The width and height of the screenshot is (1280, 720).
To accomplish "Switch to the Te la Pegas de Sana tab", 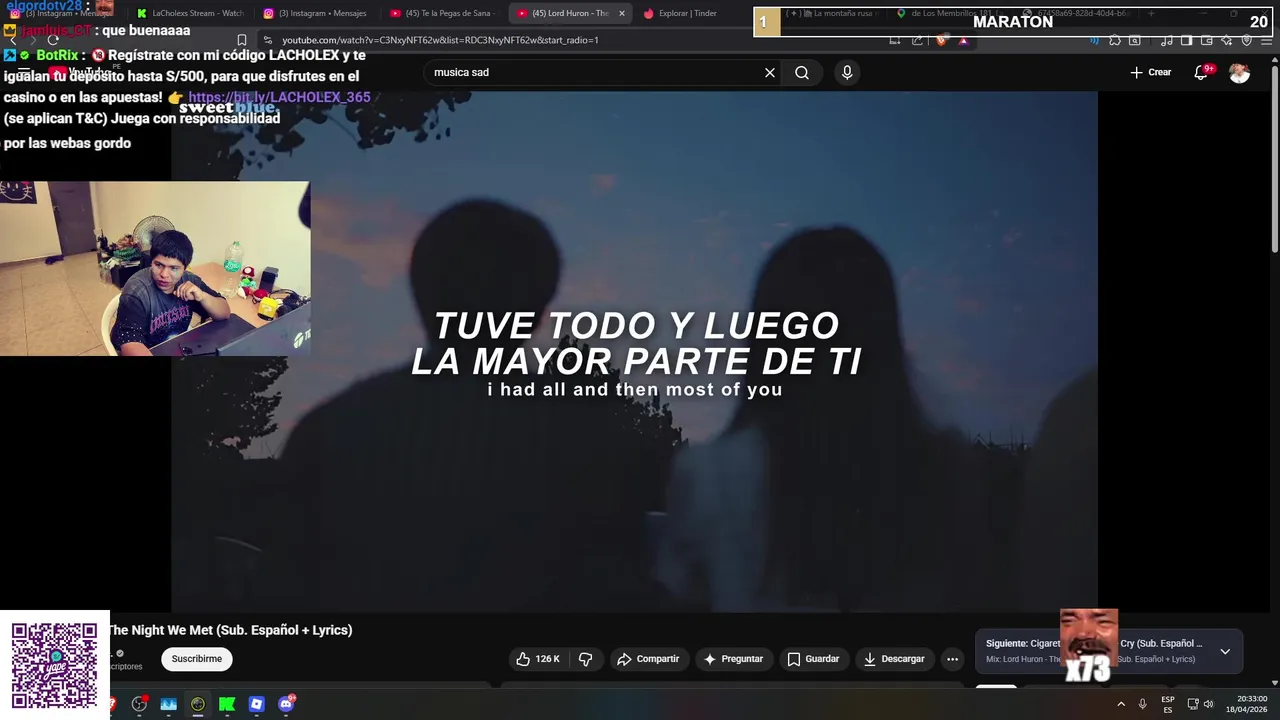I will pyautogui.click(x=443, y=13).
